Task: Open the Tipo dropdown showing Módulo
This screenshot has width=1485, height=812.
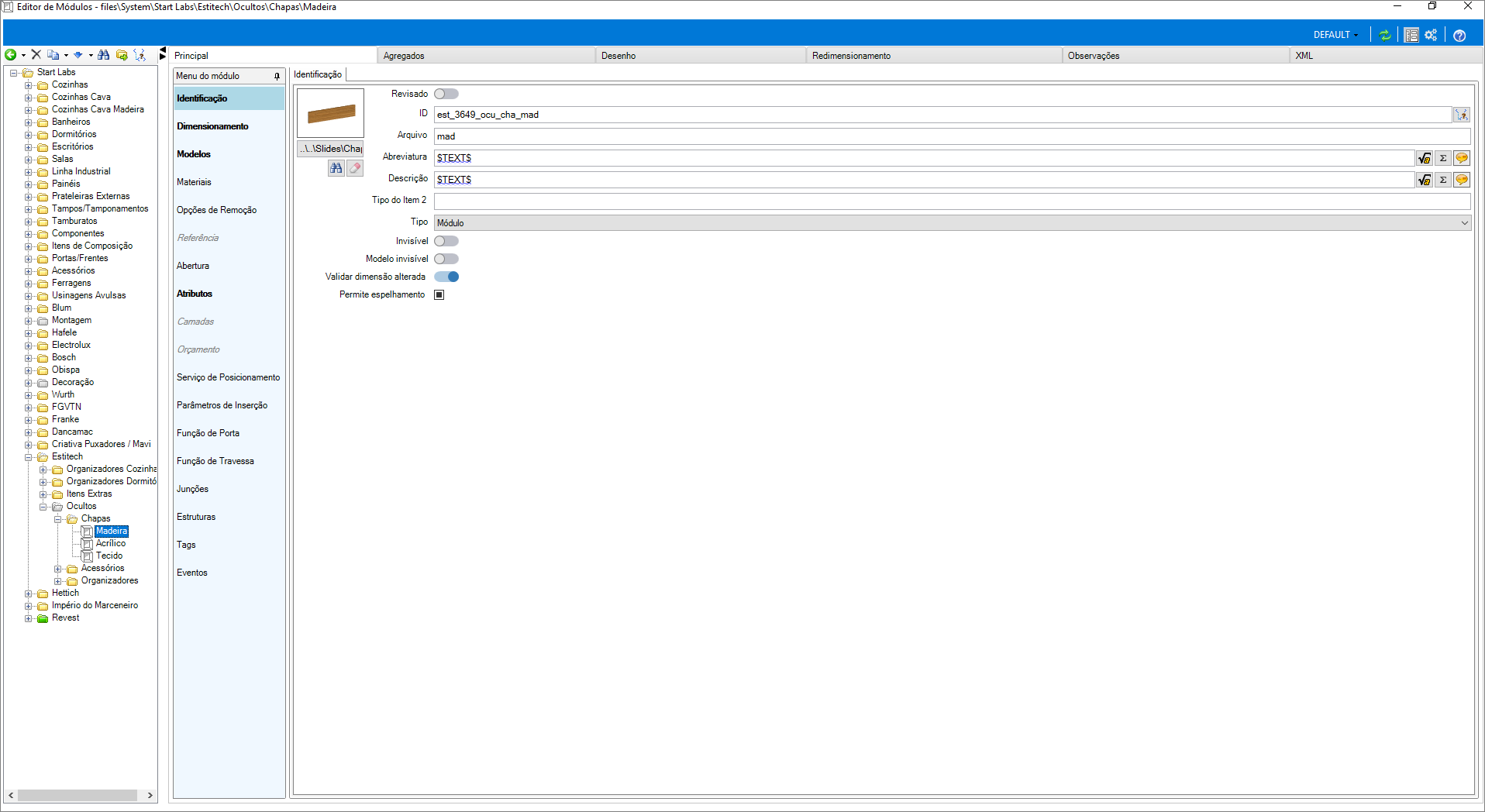Action: click(952, 223)
